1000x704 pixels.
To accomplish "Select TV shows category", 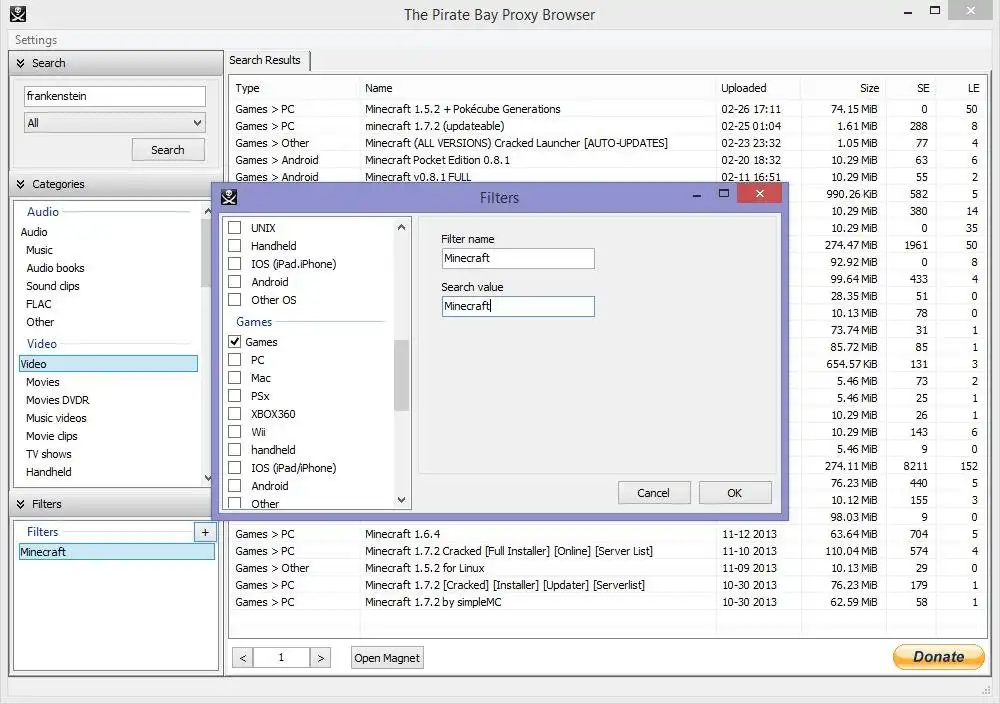I will click(48, 454).
